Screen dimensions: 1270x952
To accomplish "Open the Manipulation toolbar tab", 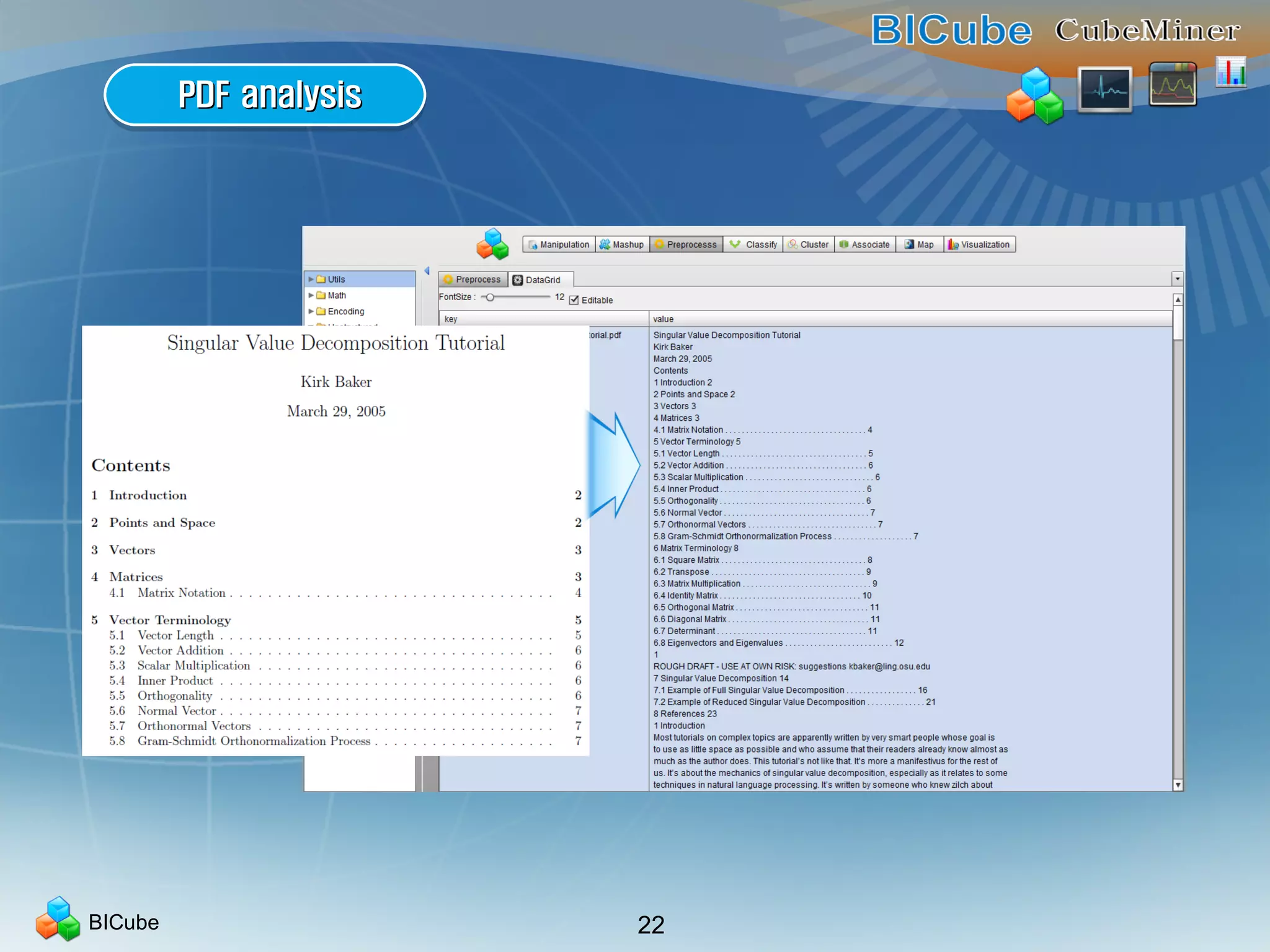I will click(559, 245).
